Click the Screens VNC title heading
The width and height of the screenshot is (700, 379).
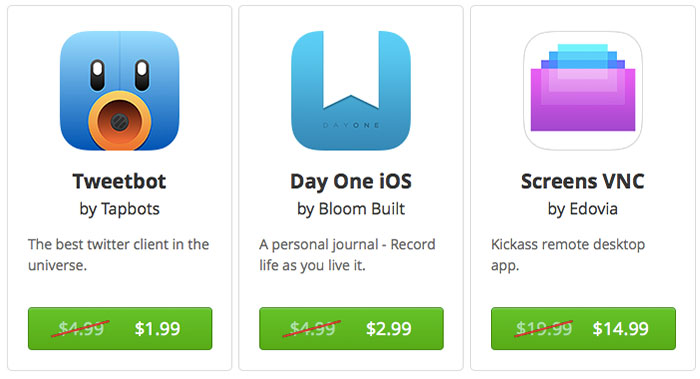pyautogui.click(x=583, y=181)
